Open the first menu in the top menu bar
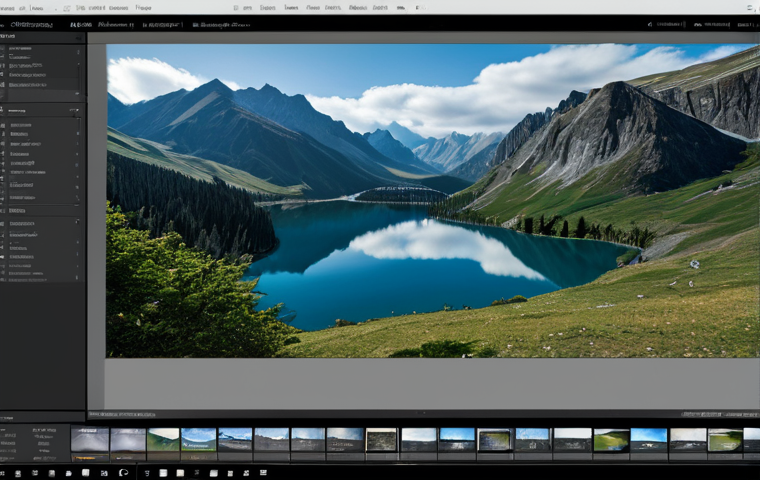This screenshot has width=760, height=480. point(6,8)
